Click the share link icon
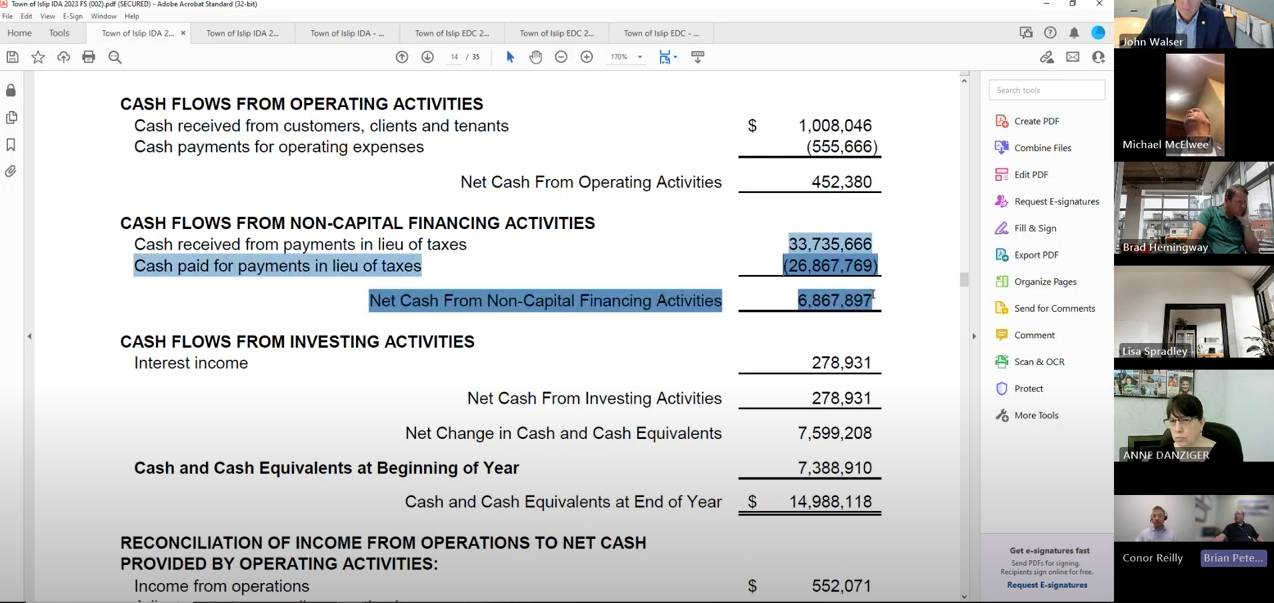The image size is (1274, 603). click(1047, 57)
